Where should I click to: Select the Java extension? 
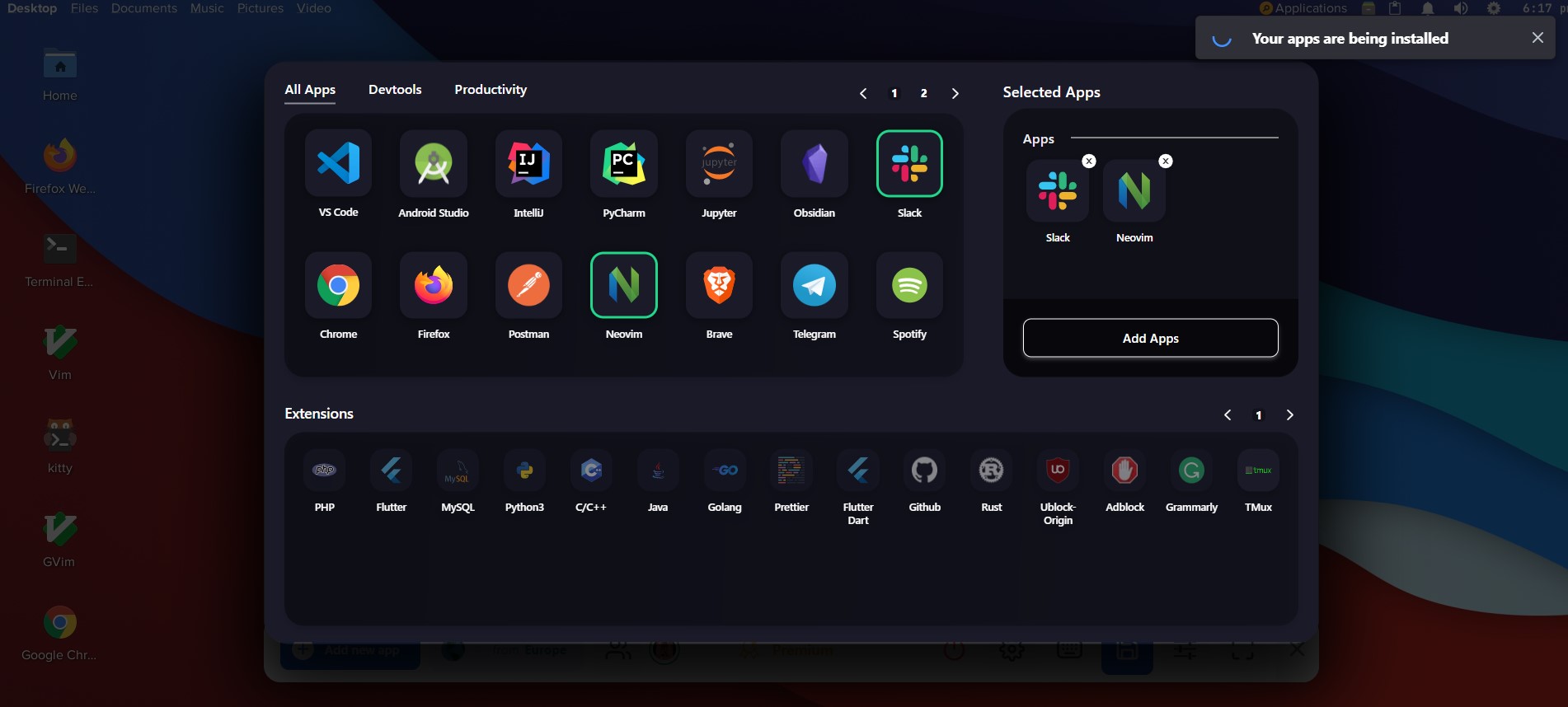click(x=658, y=471)
